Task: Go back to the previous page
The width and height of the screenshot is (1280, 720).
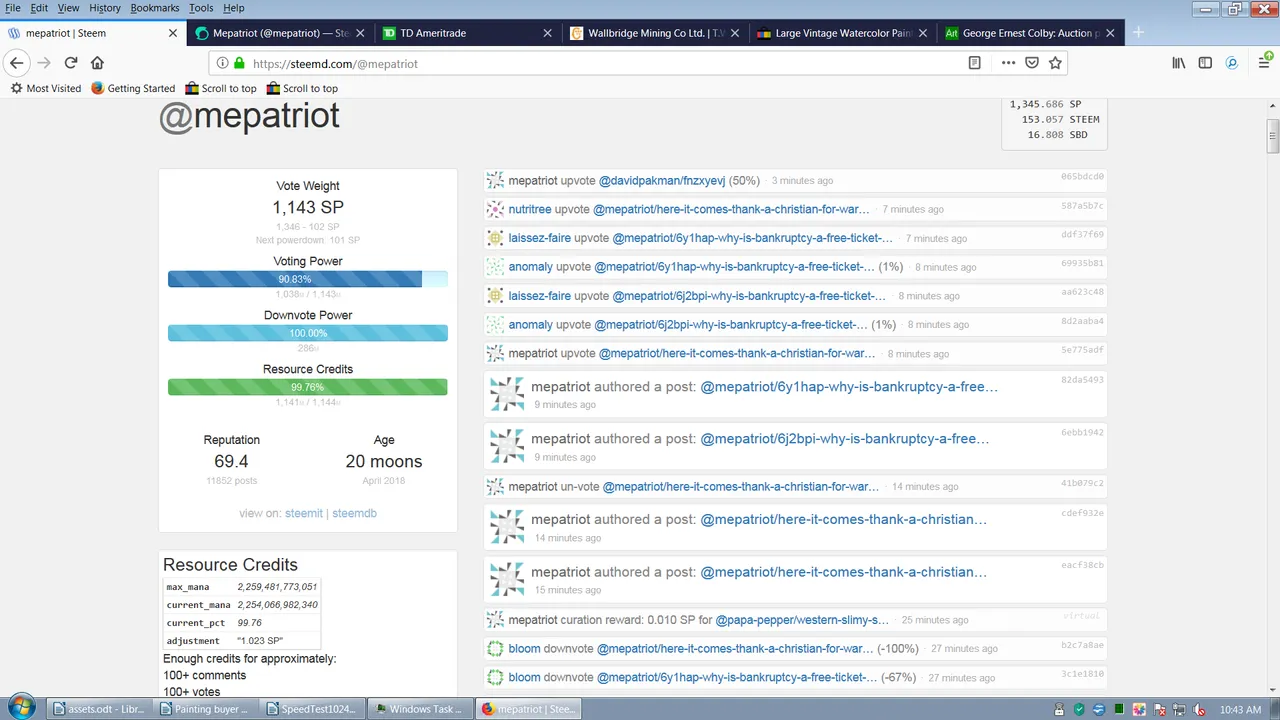Action: [x=17, y=63]
